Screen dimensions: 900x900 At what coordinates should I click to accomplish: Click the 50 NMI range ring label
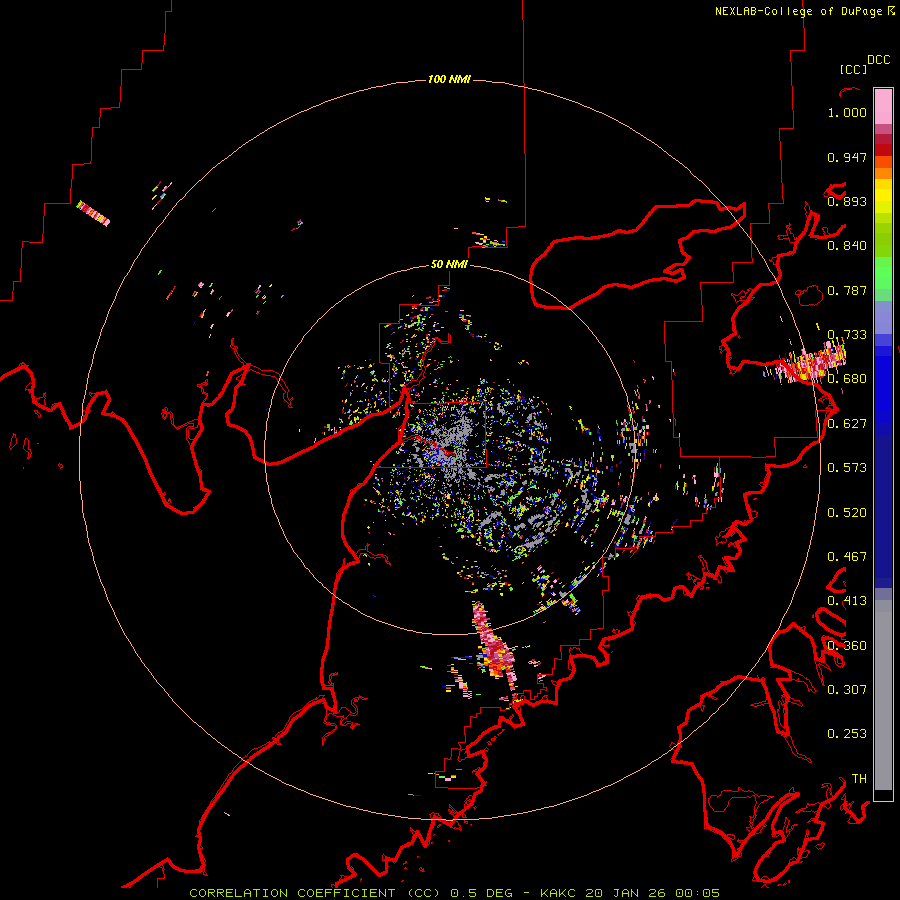point(449,264)
